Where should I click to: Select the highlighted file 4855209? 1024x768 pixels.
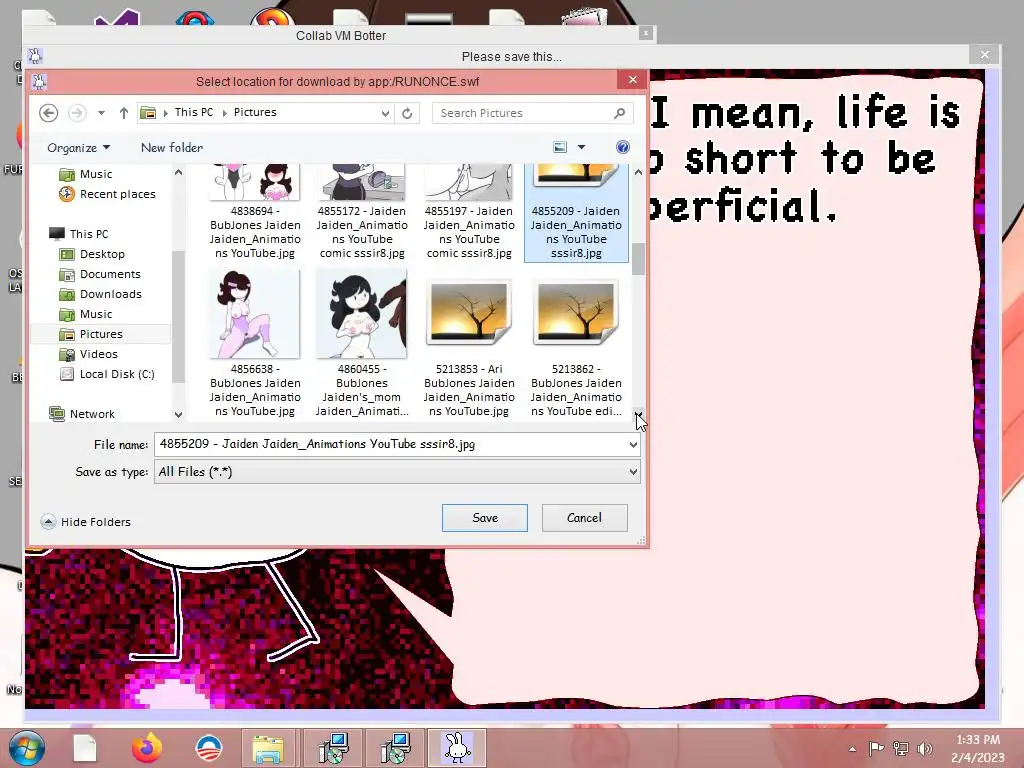(576, 213)
